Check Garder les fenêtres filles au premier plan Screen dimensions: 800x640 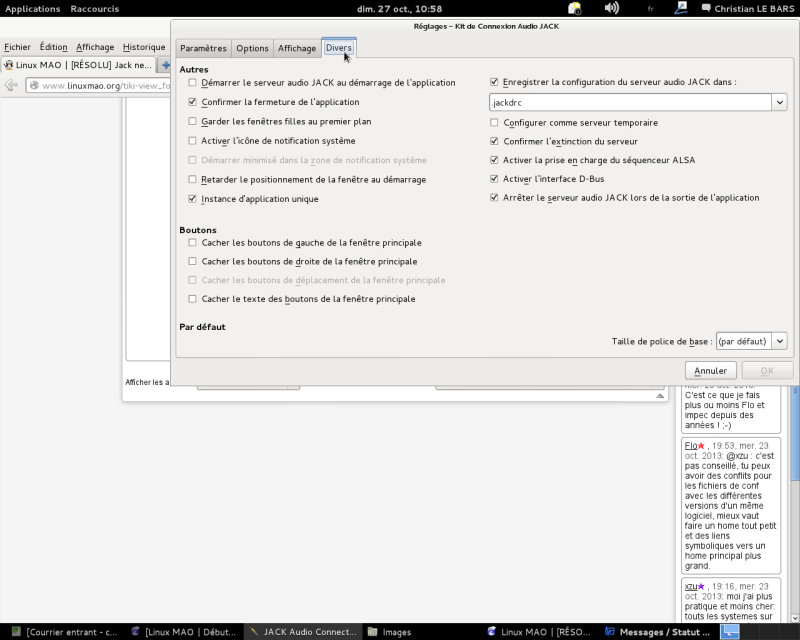[x=192, y=121]
